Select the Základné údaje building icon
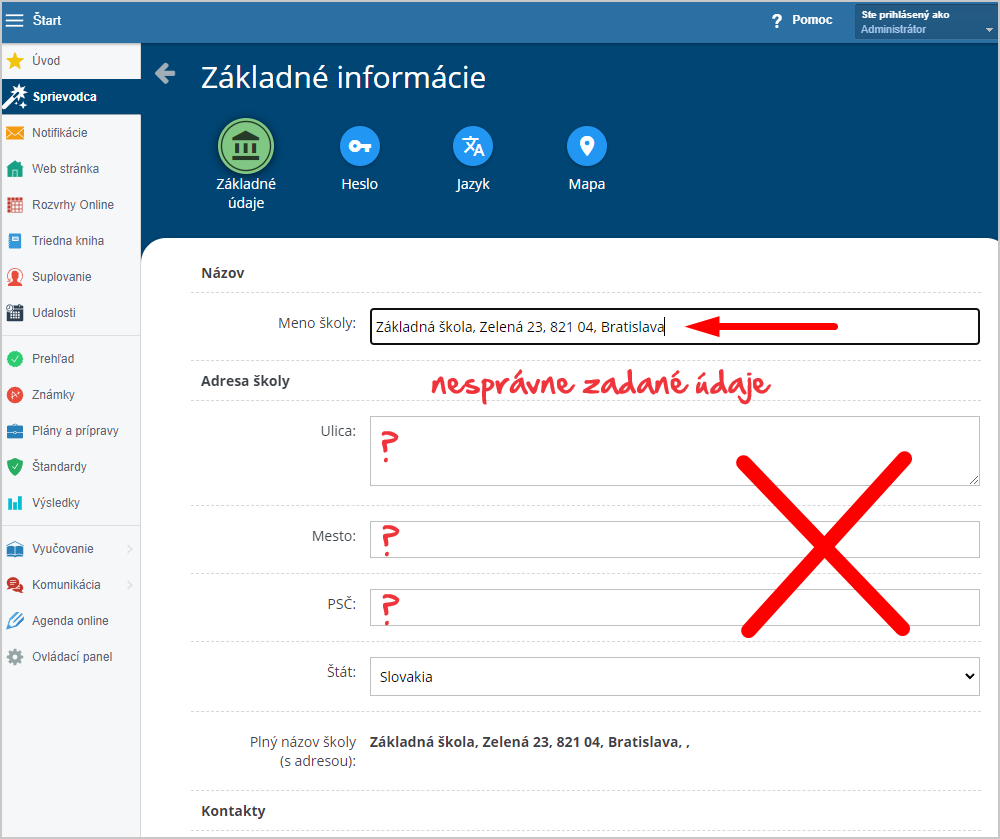 coord(246,146)
